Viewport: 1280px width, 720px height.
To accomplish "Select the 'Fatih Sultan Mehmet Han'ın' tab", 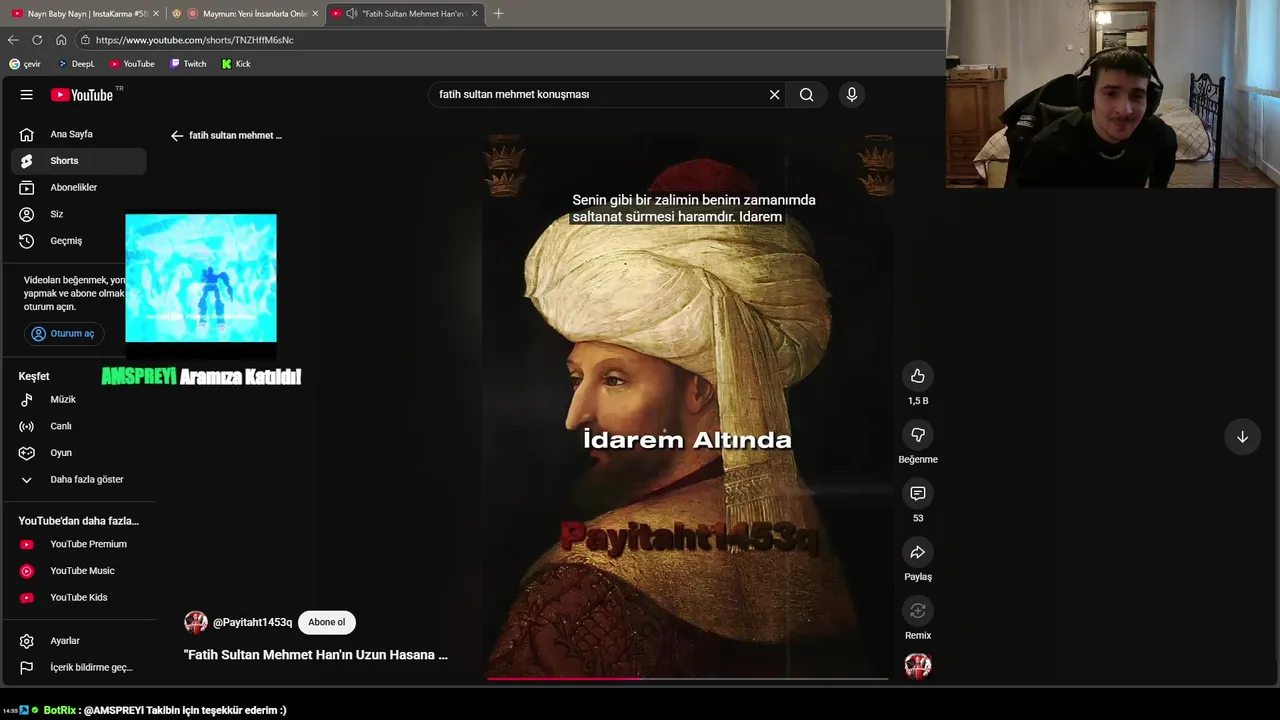I will 405,14.
